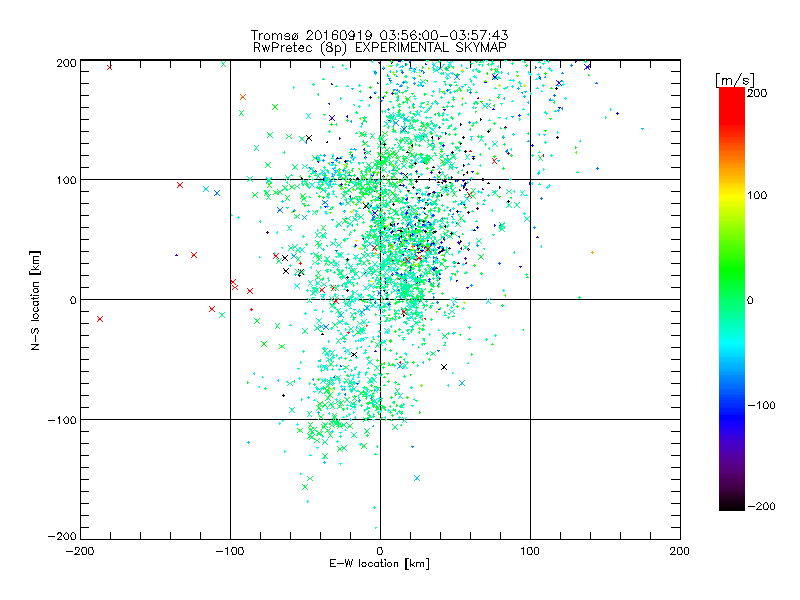800x600 pixels.
Task: Click the colorbar tick label '100'
Action: [757, 195]
